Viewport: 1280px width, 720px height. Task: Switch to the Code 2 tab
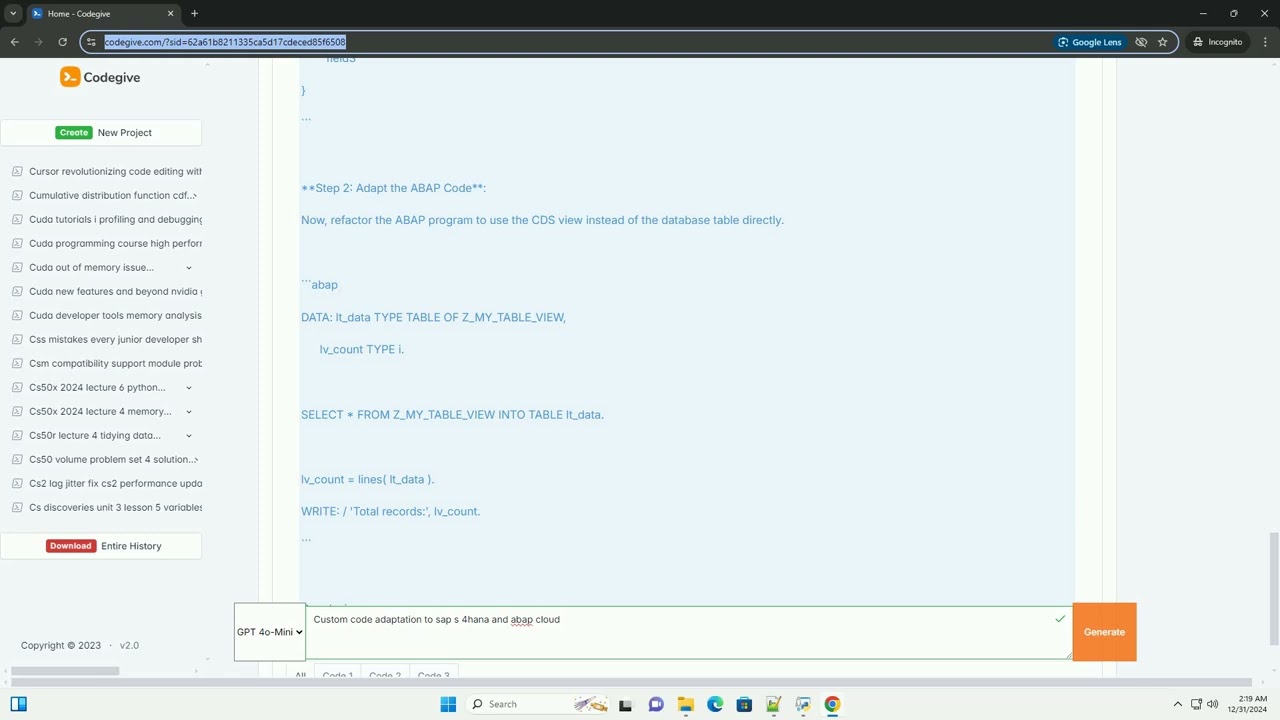(x=385, y=676)
